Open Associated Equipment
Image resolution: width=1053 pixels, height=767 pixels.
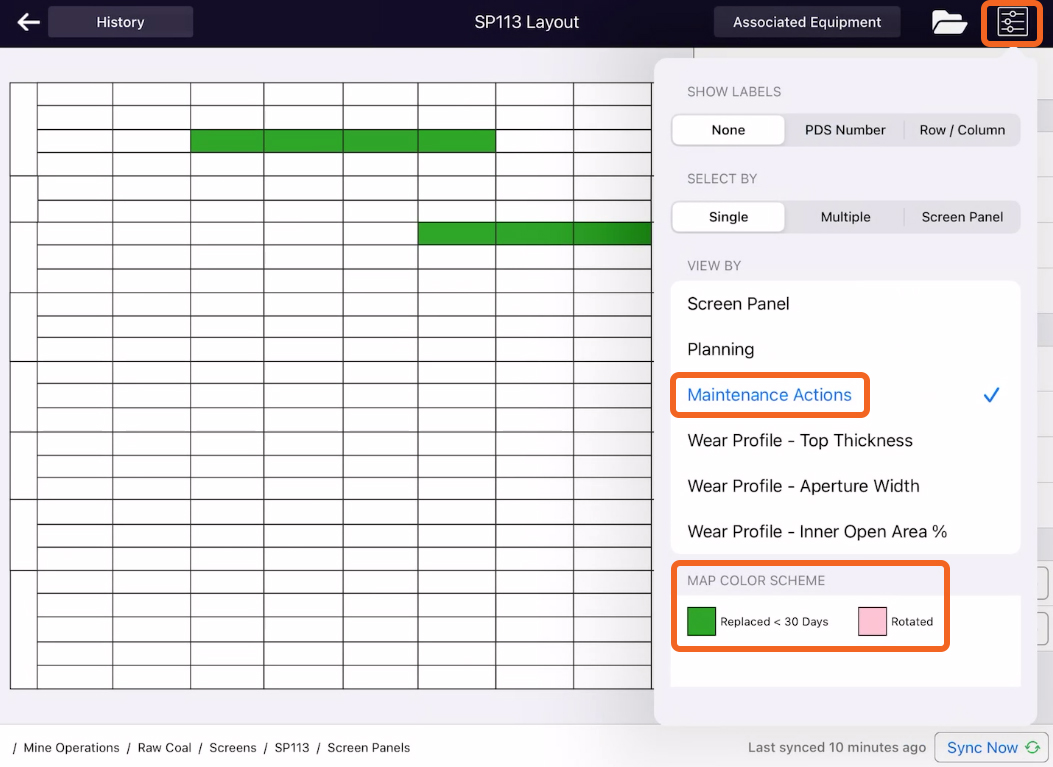pos(807,22)
